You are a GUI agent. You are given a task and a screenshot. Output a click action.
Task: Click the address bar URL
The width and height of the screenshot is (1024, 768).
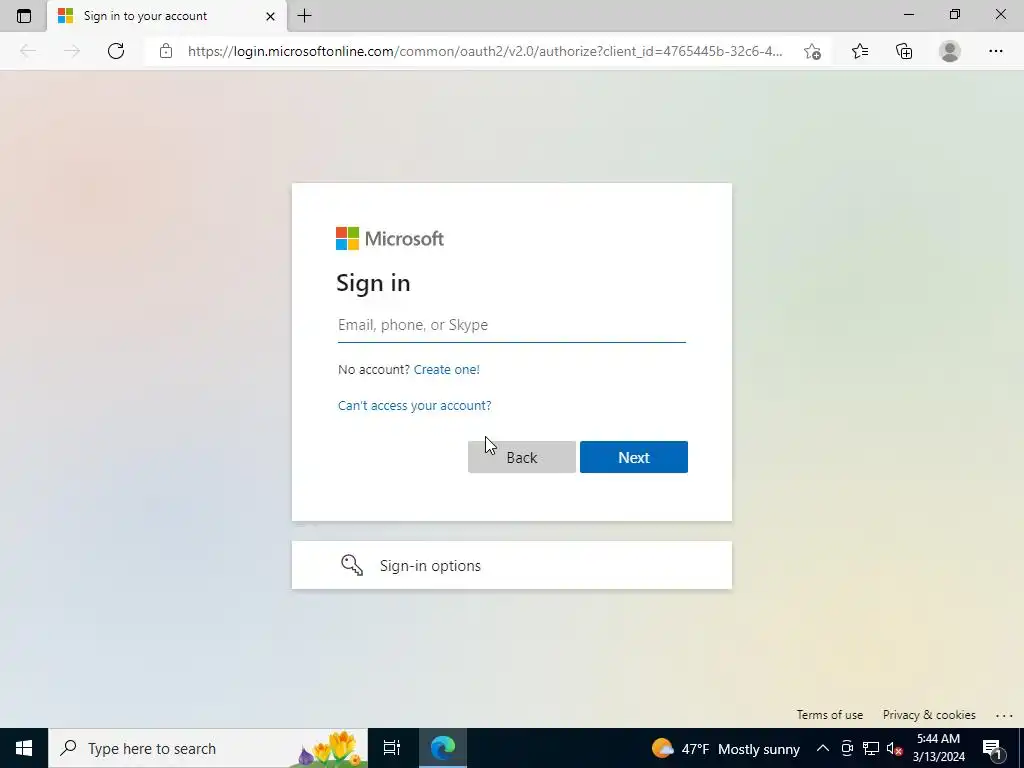pyautogui.click(x=485, y=51)
